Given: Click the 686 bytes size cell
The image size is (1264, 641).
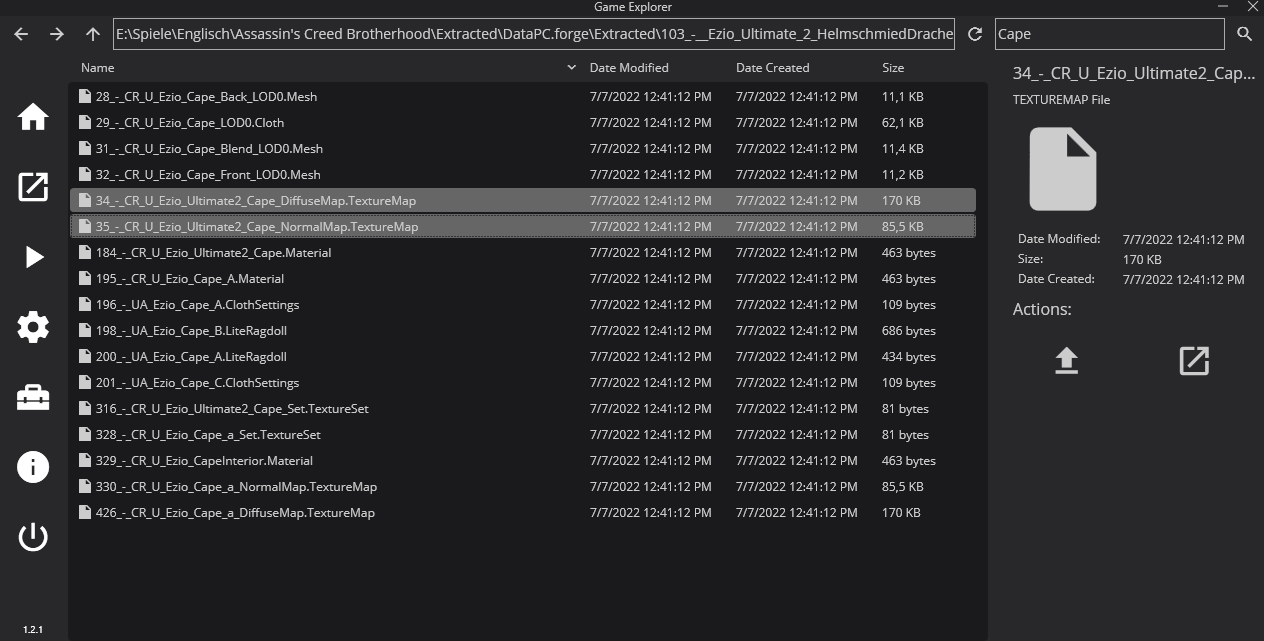Looking at the screenshot, I should pos(908,331).
